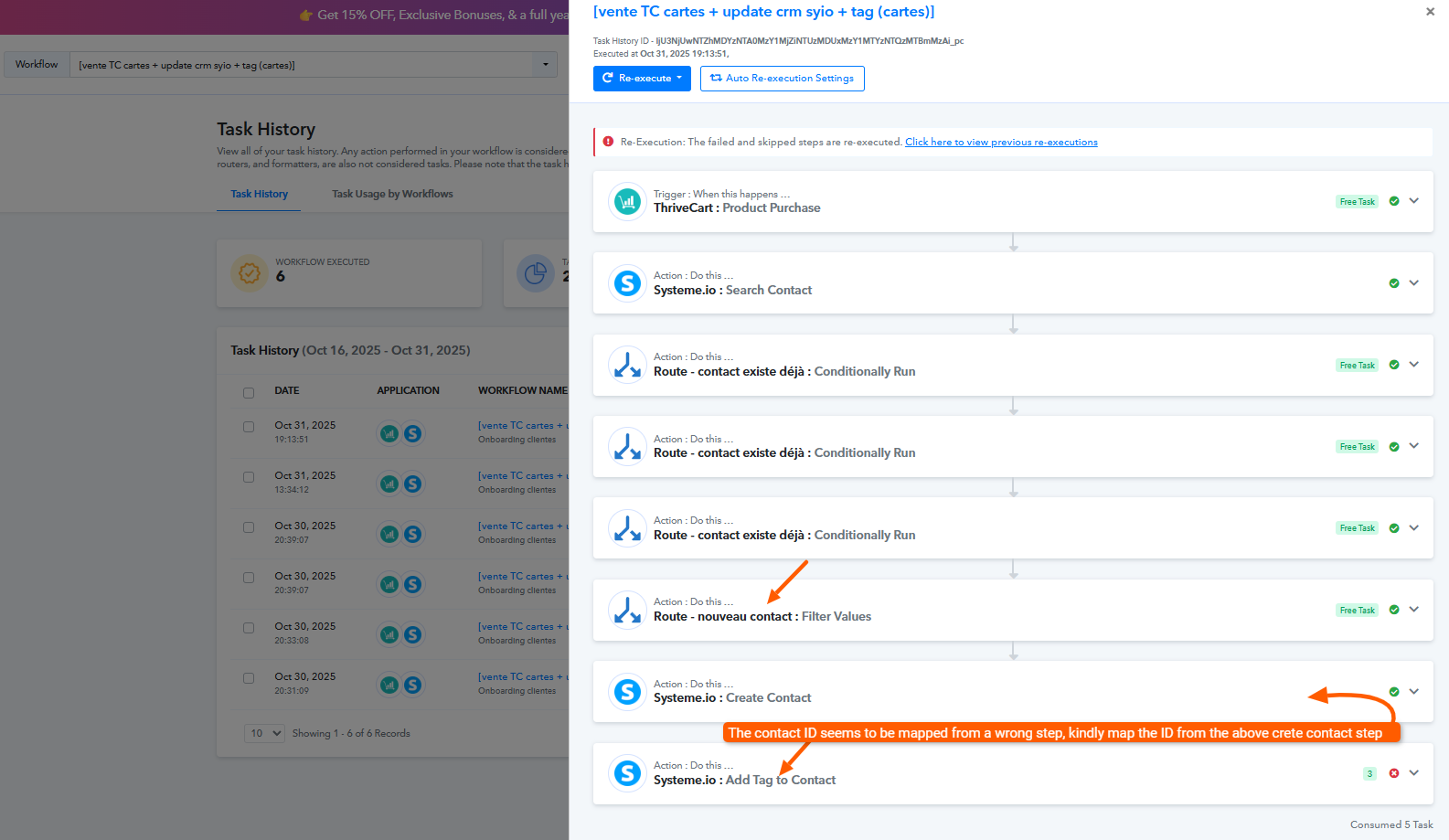This screenshot has height=840, width=1449.
Task: Click the Systeme.io Create Contact icon
Action: [x=627, y=692]
